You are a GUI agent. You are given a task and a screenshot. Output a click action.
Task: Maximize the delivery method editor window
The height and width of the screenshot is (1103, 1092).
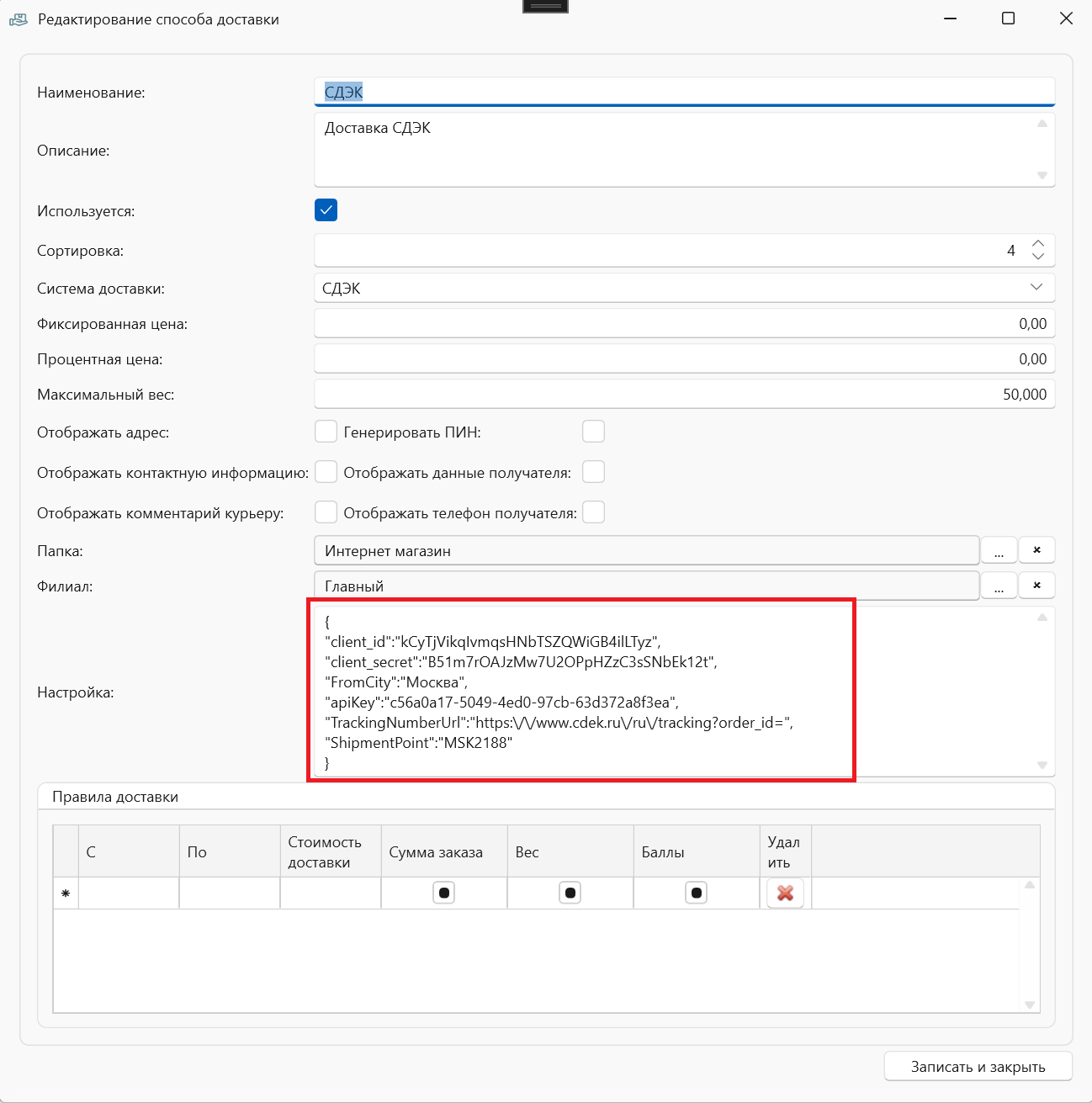[x=1008, y=19]
